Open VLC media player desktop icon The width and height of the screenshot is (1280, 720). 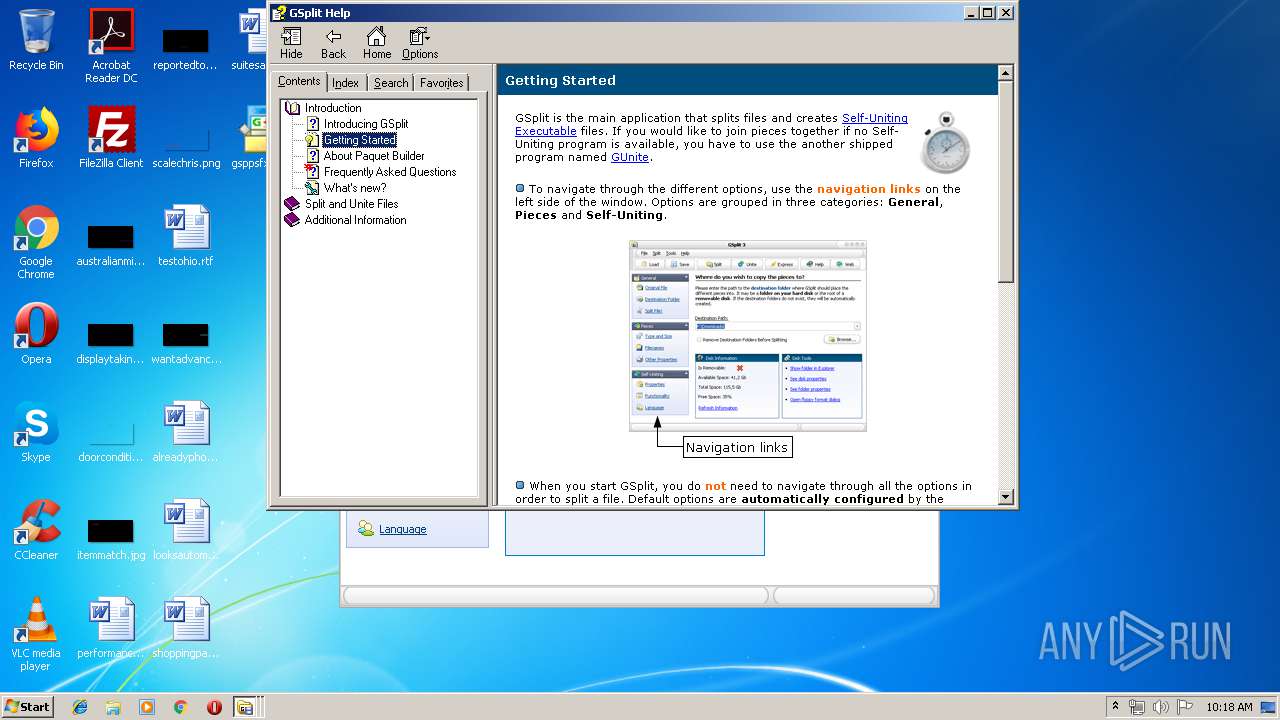pyautogui.click(x=36, y=634)
